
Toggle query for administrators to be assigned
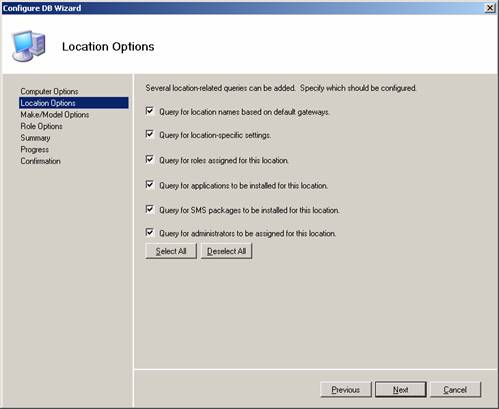(150, 232)
